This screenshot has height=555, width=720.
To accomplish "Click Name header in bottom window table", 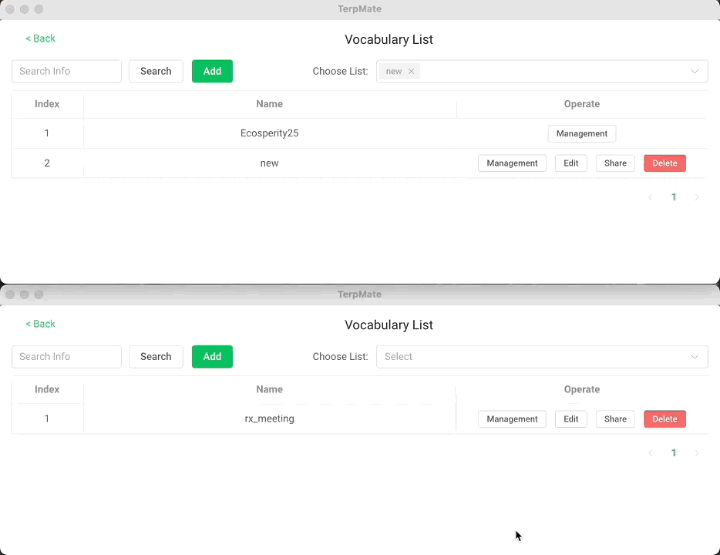I will coord(270,389).
